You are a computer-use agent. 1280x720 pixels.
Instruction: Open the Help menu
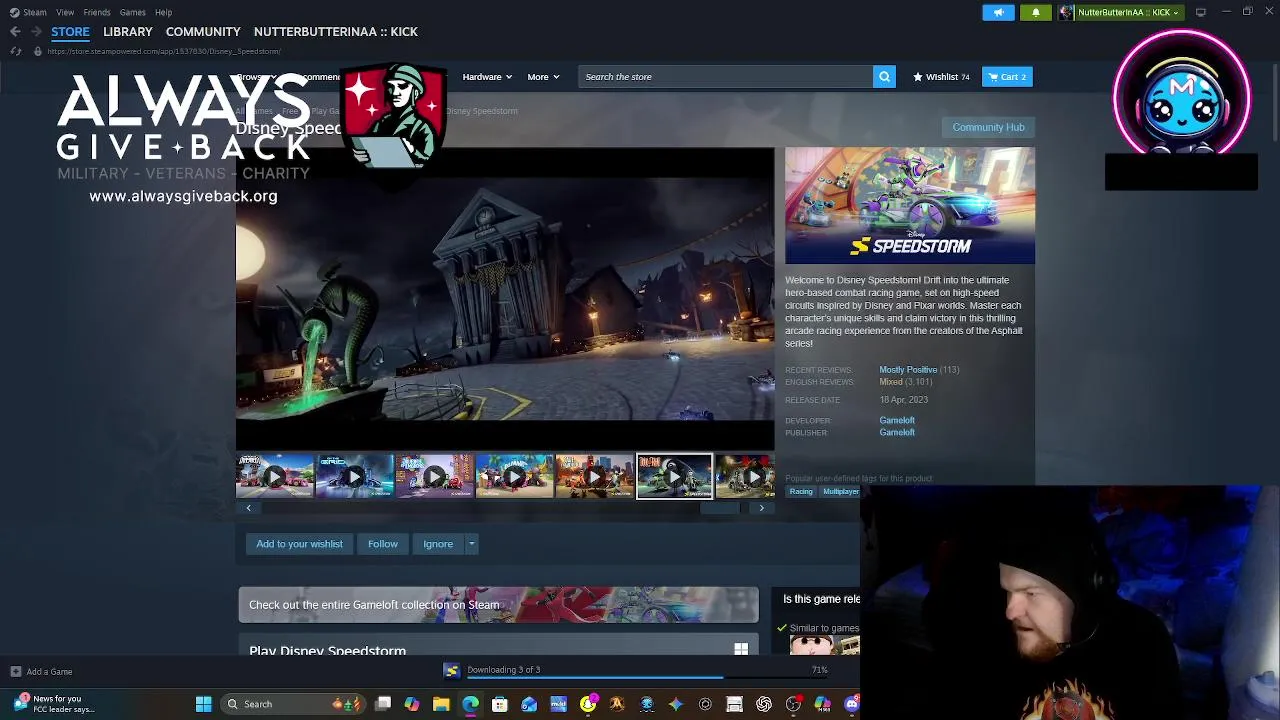point(163,12)
